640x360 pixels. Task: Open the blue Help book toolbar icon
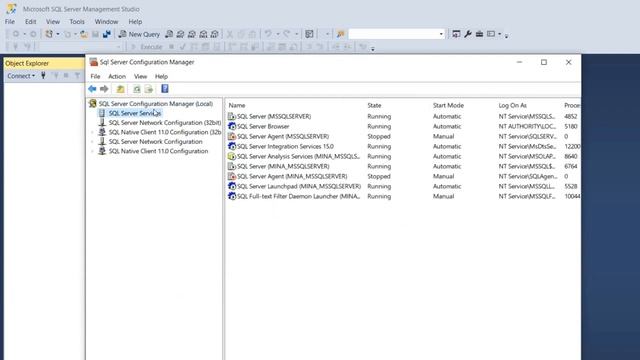click(x=165, y=89)
